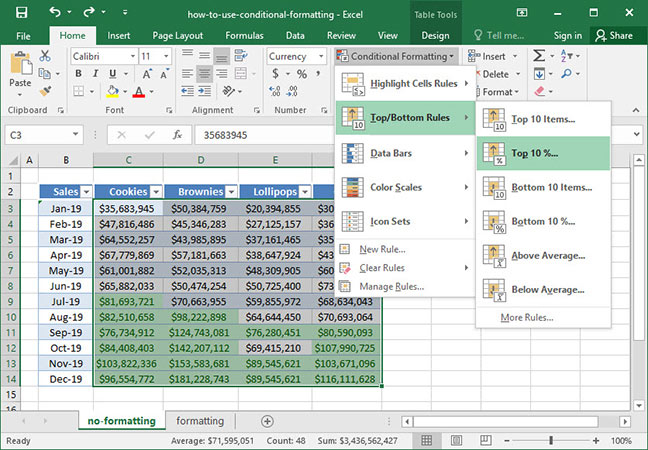Decrease font size with small A
Image resolution: width=648 pixels, height=450 pixels.
coord(164,74)
